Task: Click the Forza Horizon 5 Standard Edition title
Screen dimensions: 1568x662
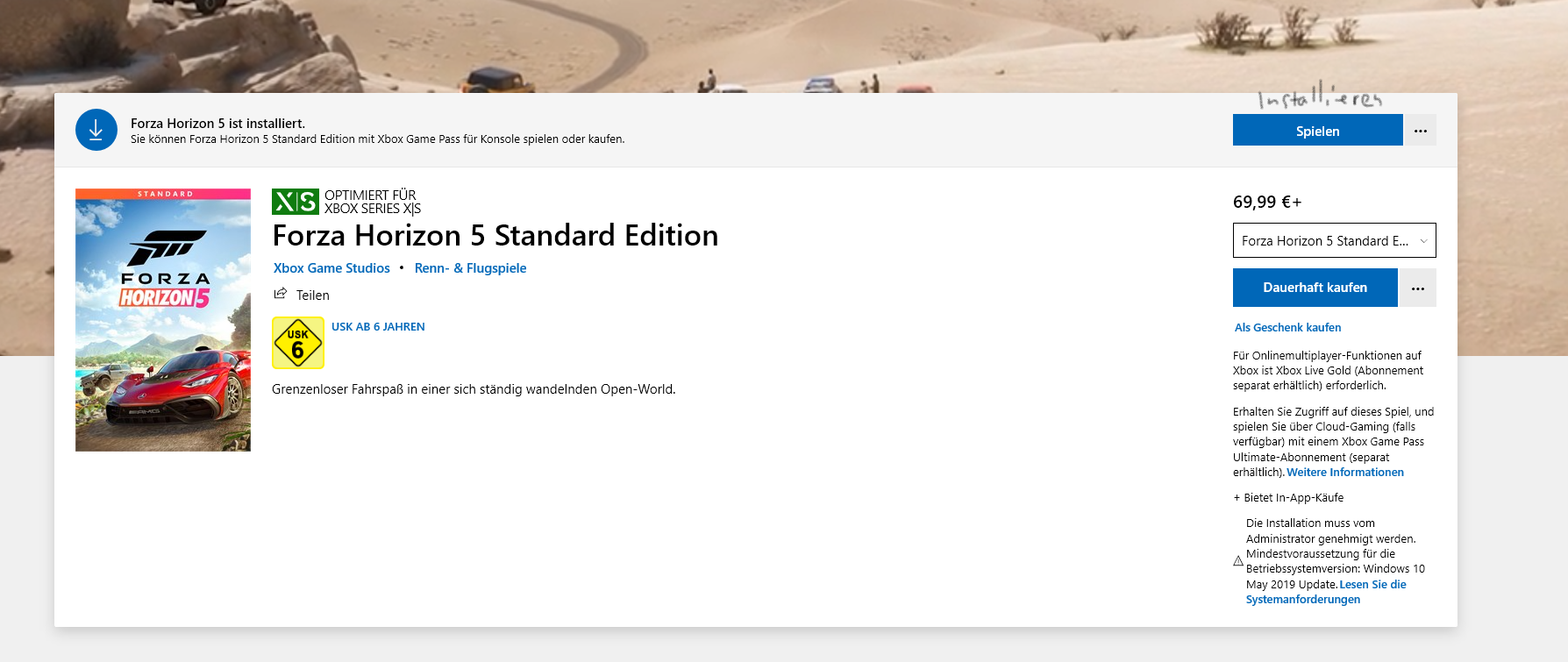Action: tap(495, 235)
